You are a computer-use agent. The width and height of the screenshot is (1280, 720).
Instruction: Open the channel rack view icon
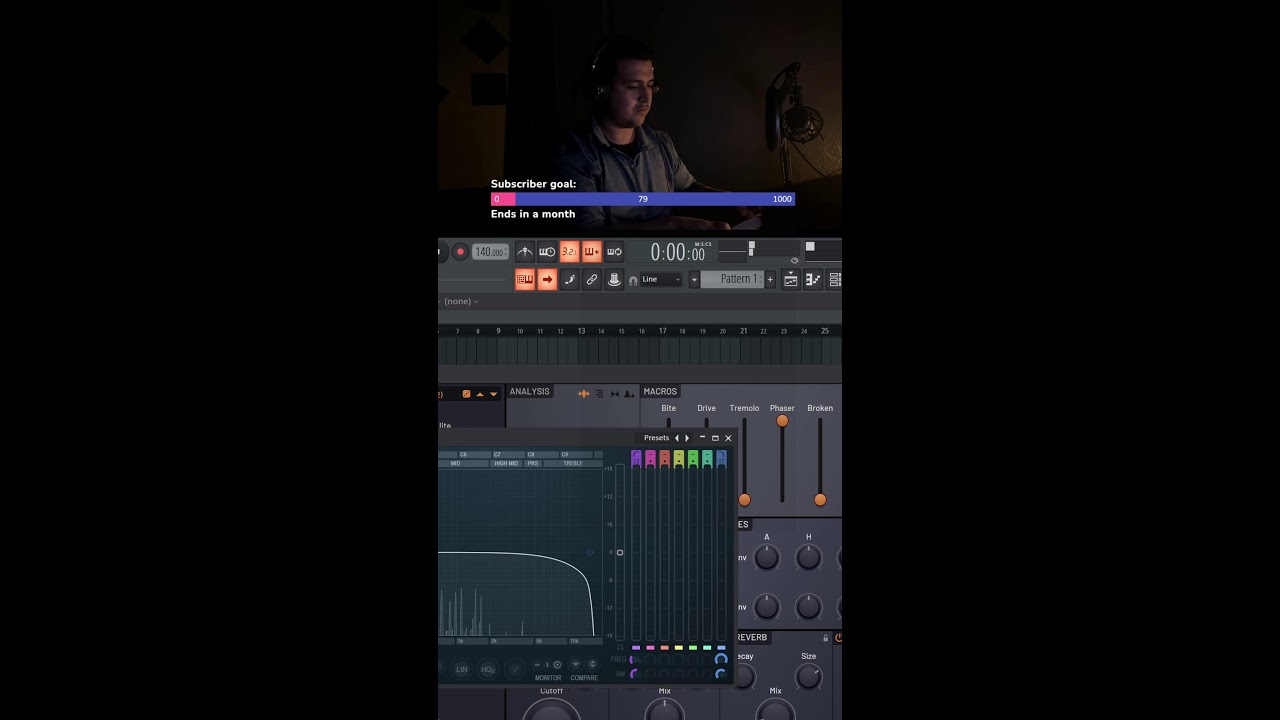(x=835, y=279)
